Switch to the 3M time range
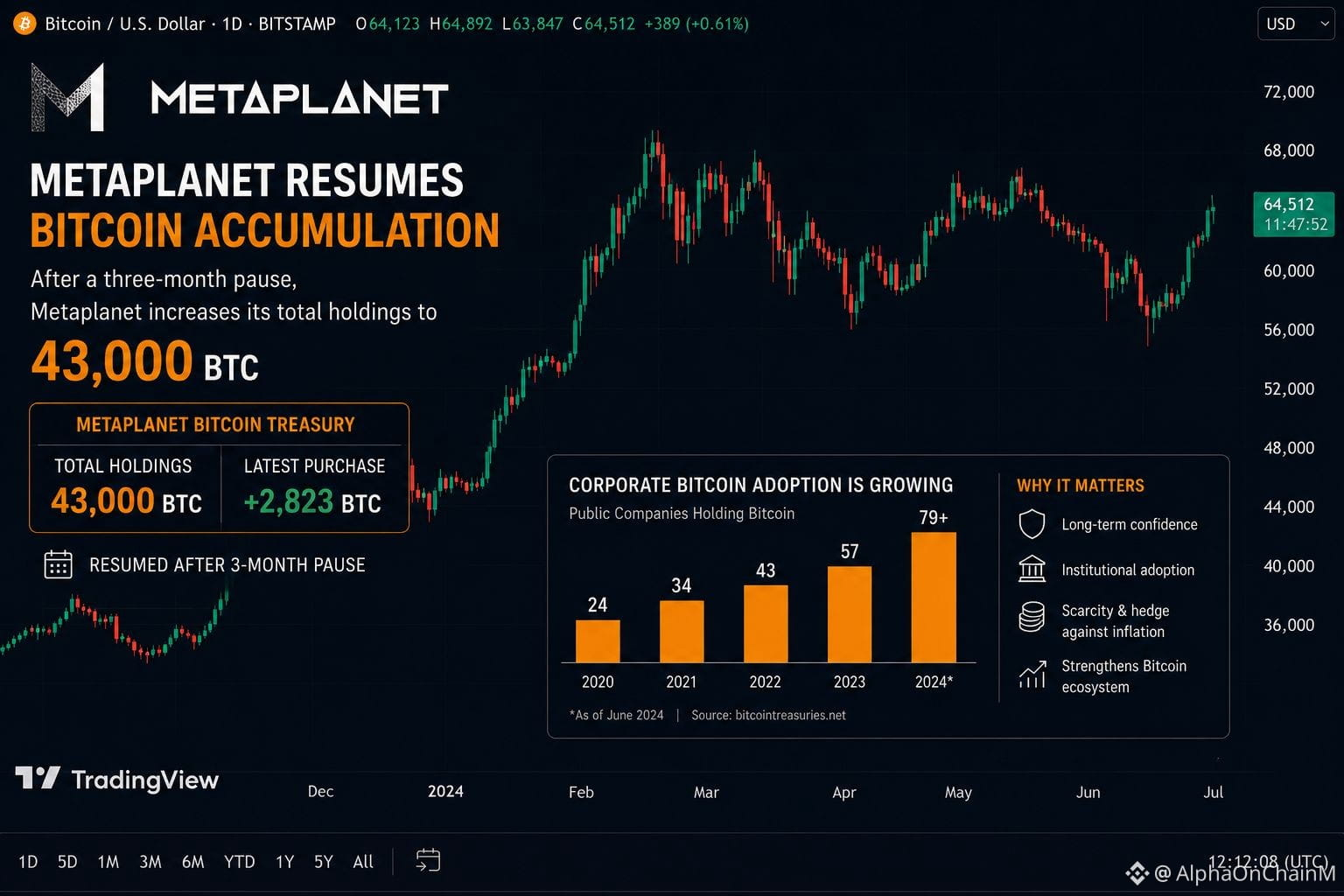 click(x=150, y=862)
